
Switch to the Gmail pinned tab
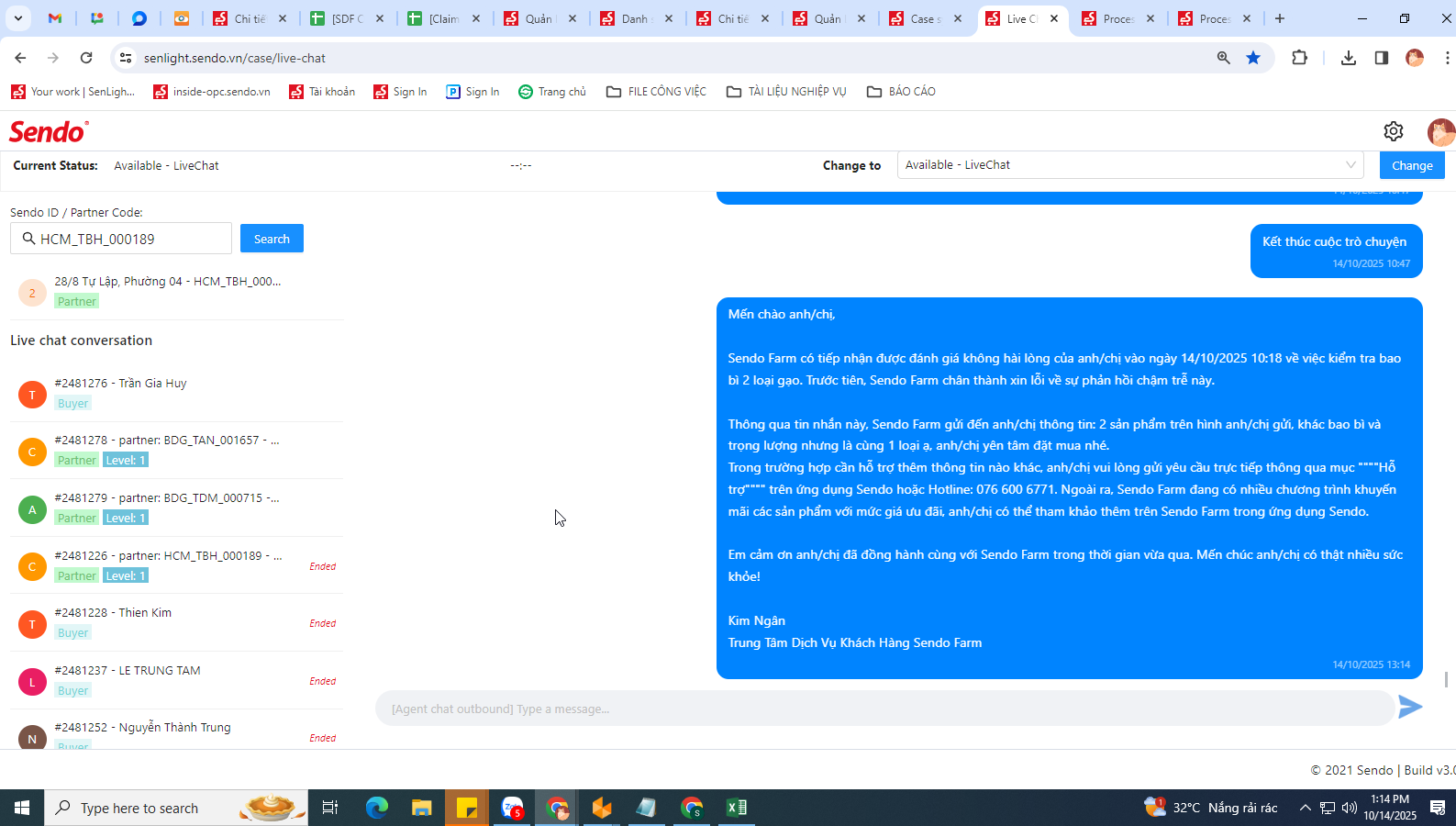(x=55, y=18)
